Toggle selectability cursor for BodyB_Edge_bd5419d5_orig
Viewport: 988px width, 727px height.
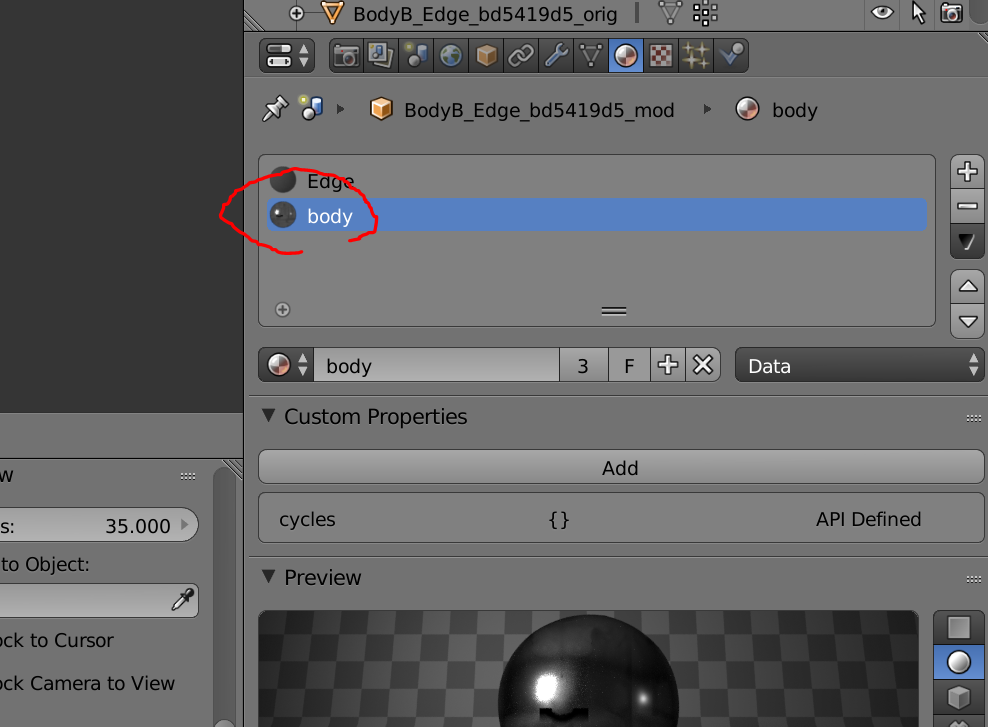coord(918,13)
